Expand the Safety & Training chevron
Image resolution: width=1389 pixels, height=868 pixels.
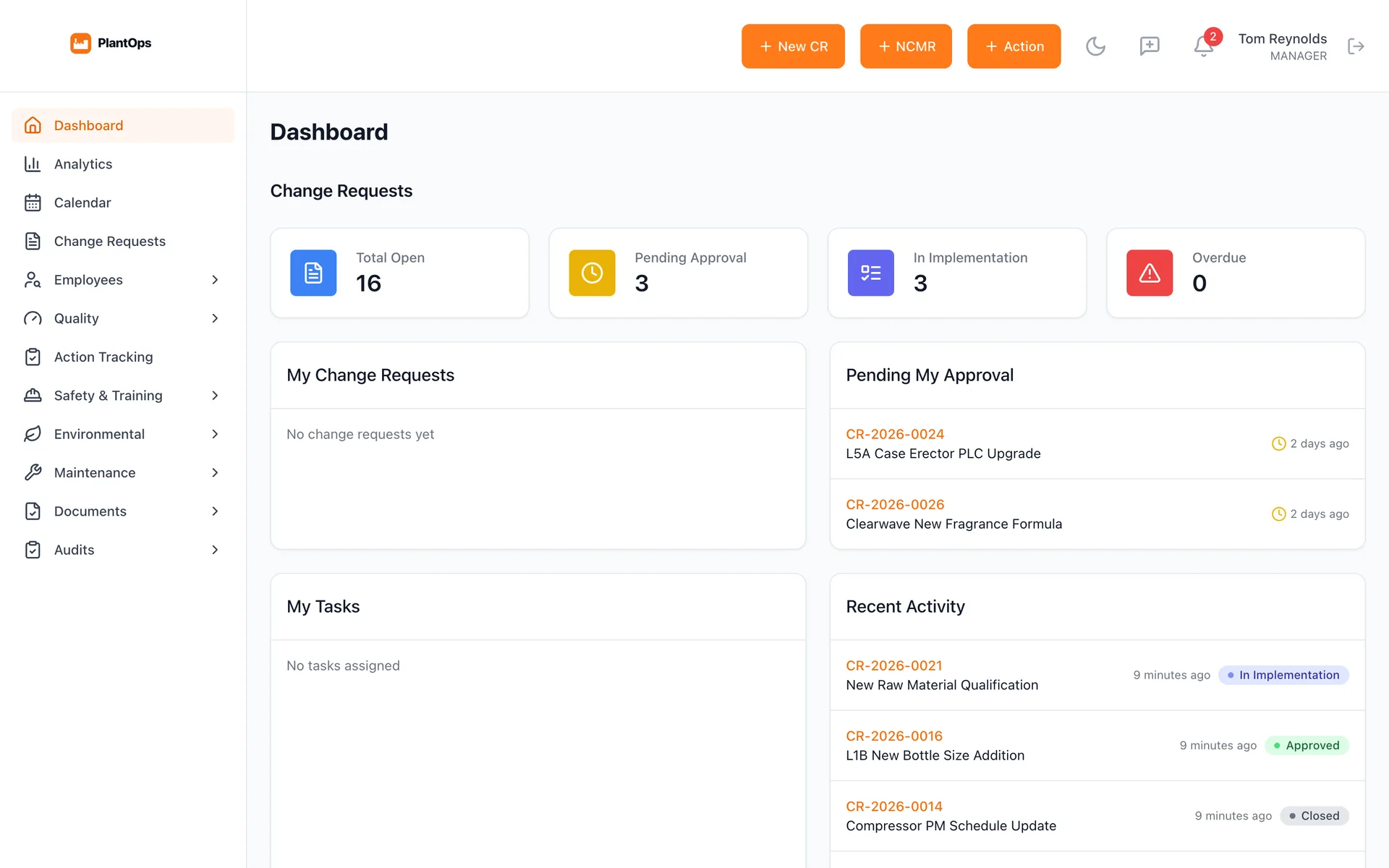coord(215,396)
